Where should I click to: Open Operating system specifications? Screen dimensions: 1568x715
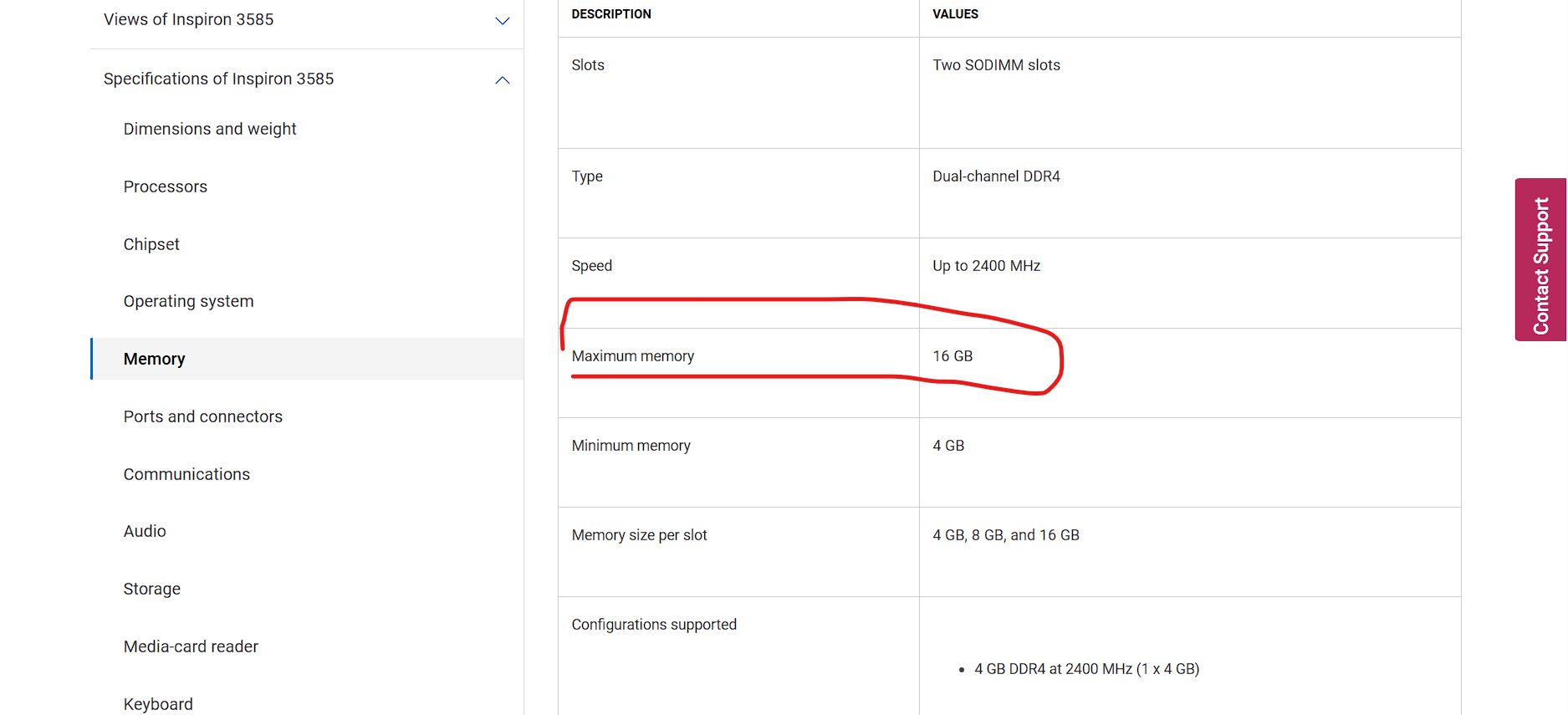click(x=188, y=301)
